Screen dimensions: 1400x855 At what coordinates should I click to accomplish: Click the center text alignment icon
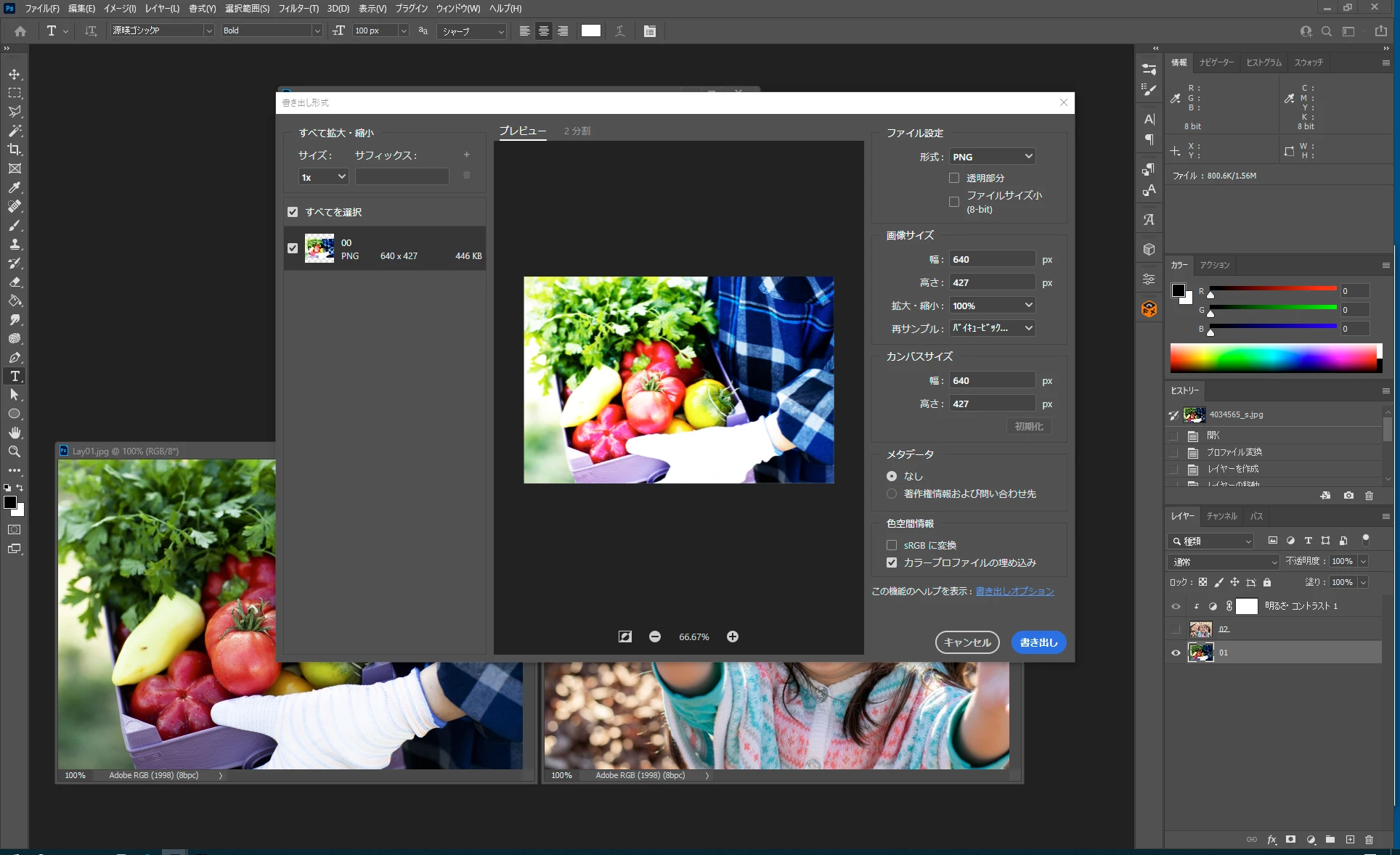click(543, 31)
